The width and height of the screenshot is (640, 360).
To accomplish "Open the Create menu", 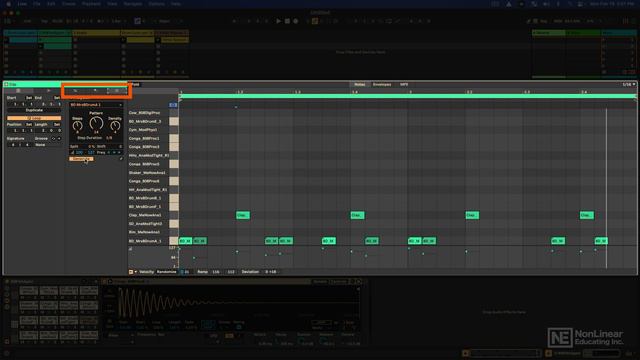I will [69, 4].
